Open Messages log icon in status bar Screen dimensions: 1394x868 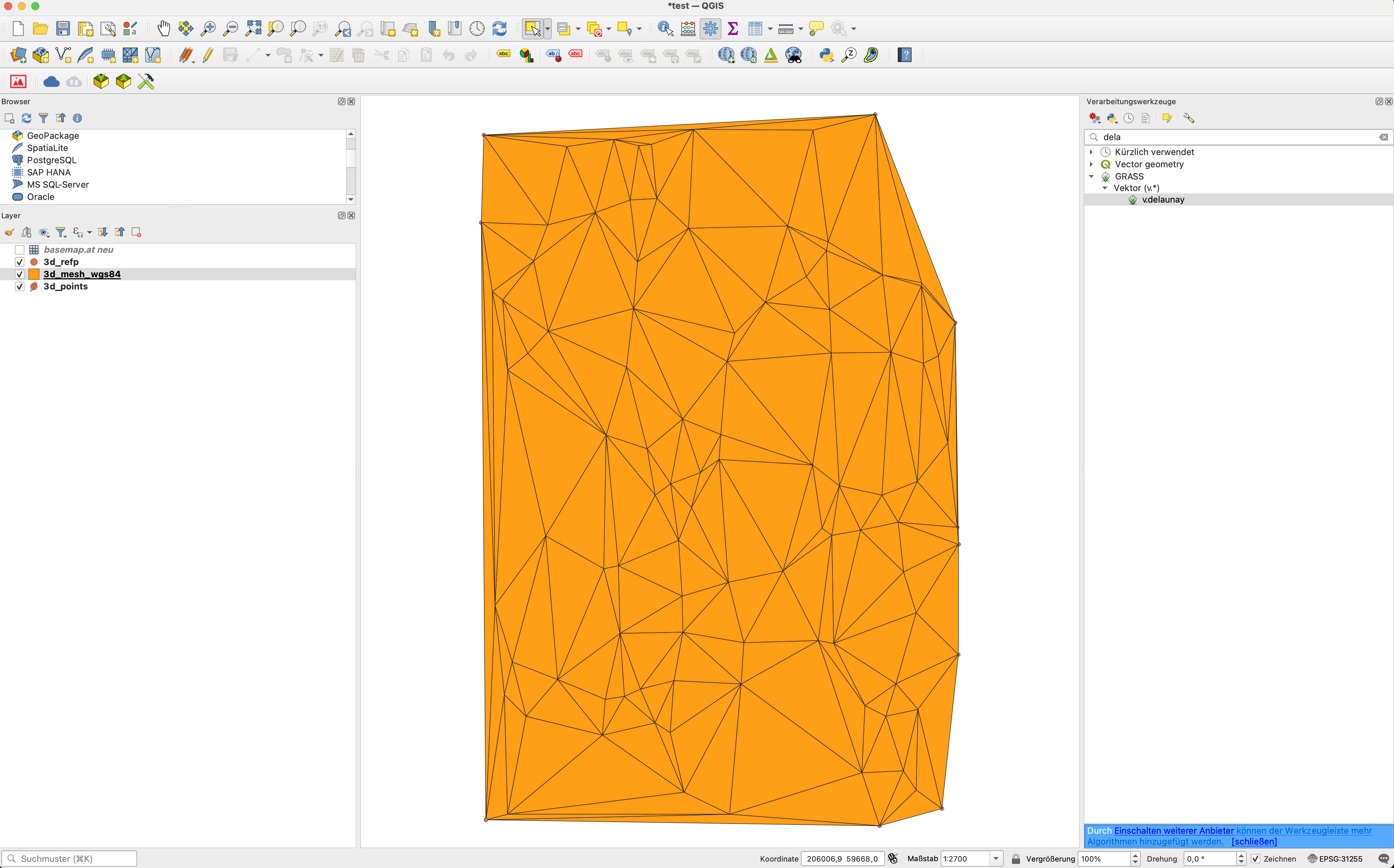click(1383, 859)
